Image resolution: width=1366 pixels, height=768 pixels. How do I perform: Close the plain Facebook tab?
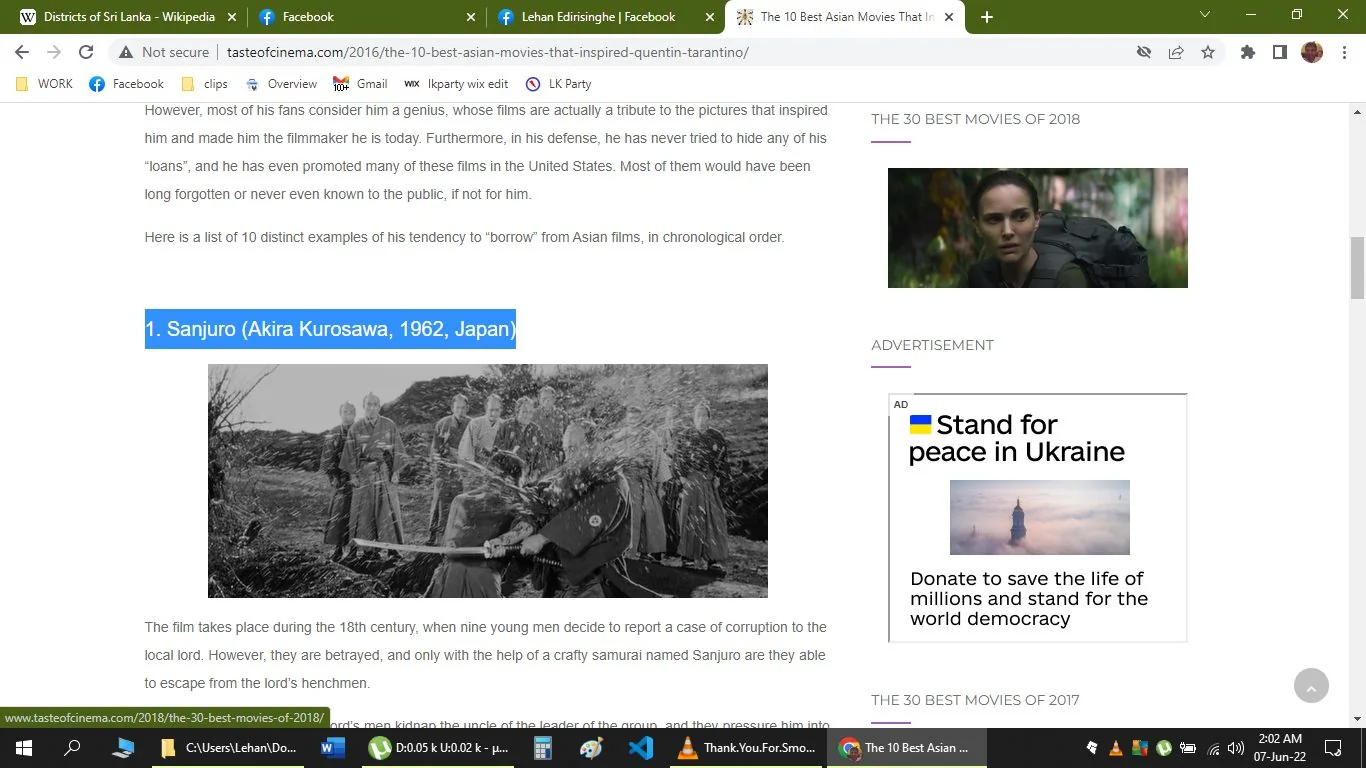coord(472,17)
